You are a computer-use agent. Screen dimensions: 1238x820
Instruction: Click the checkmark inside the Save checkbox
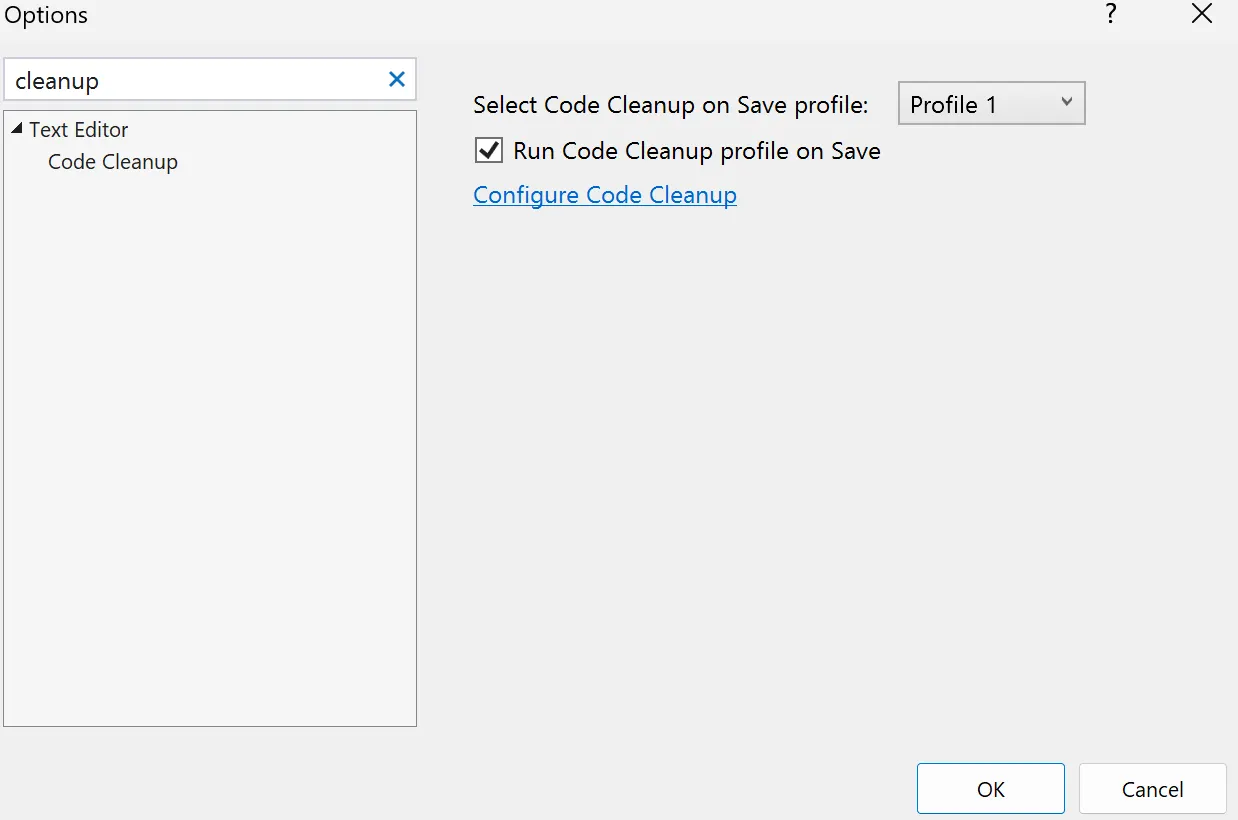(488, 150)
